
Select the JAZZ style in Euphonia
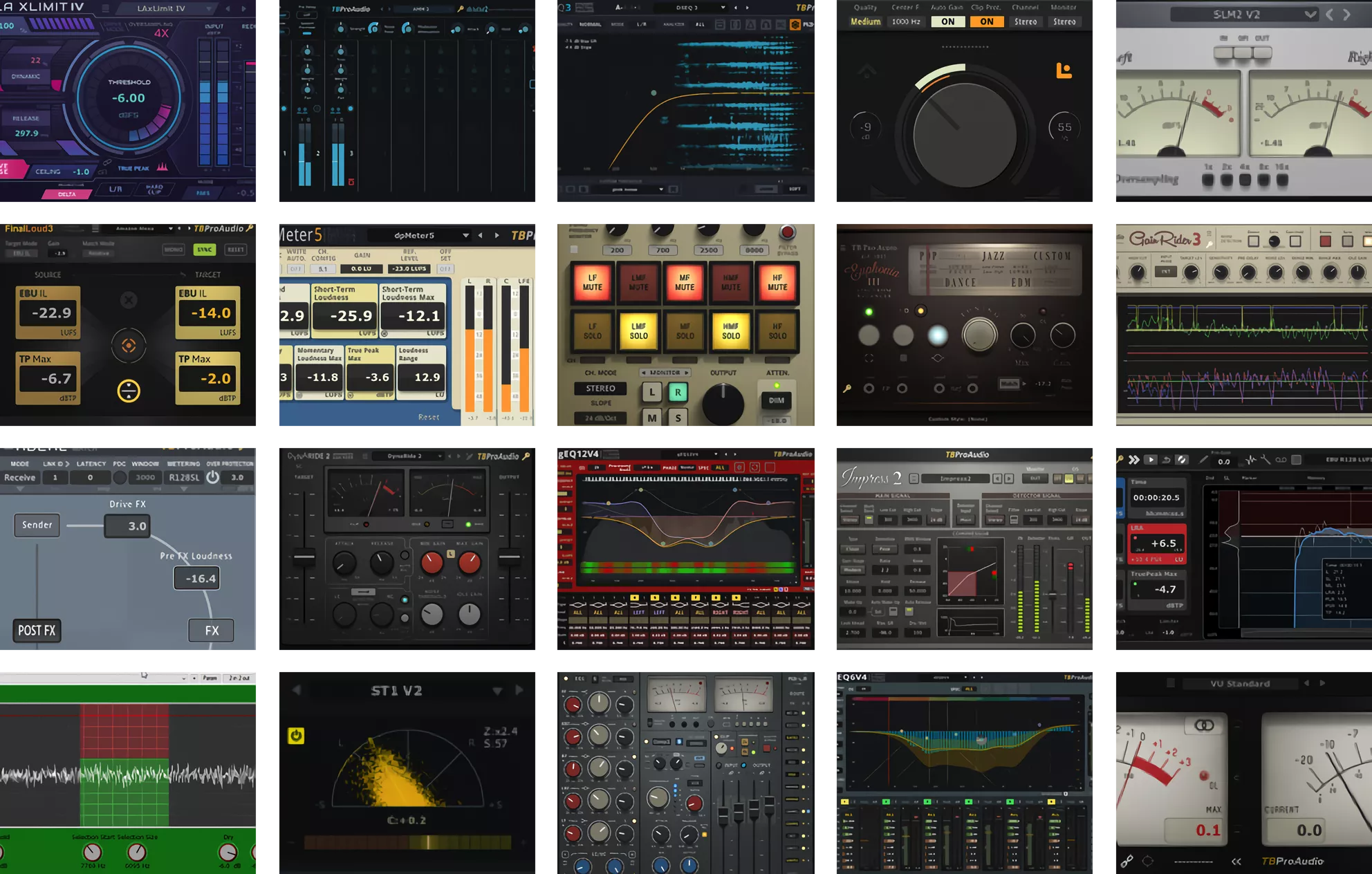[993, 256]
